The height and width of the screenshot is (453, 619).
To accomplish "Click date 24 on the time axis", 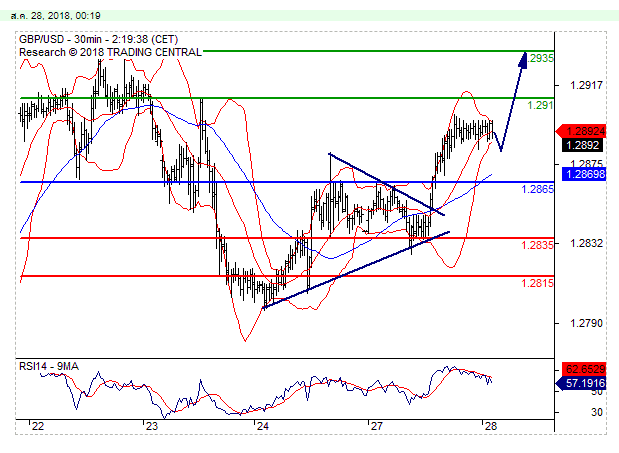I will (263, 426).
